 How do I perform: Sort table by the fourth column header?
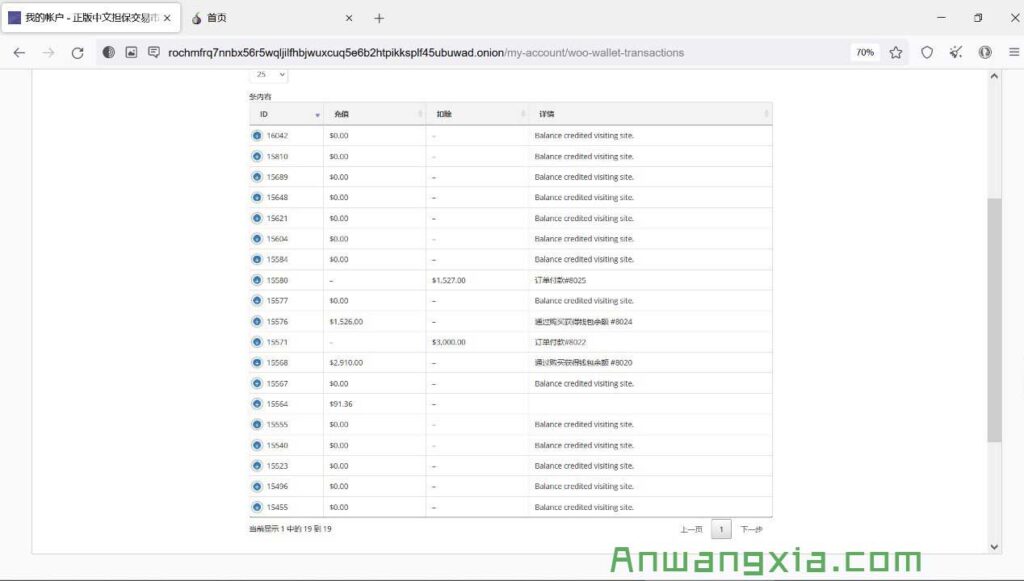click(x=650, y=114)
